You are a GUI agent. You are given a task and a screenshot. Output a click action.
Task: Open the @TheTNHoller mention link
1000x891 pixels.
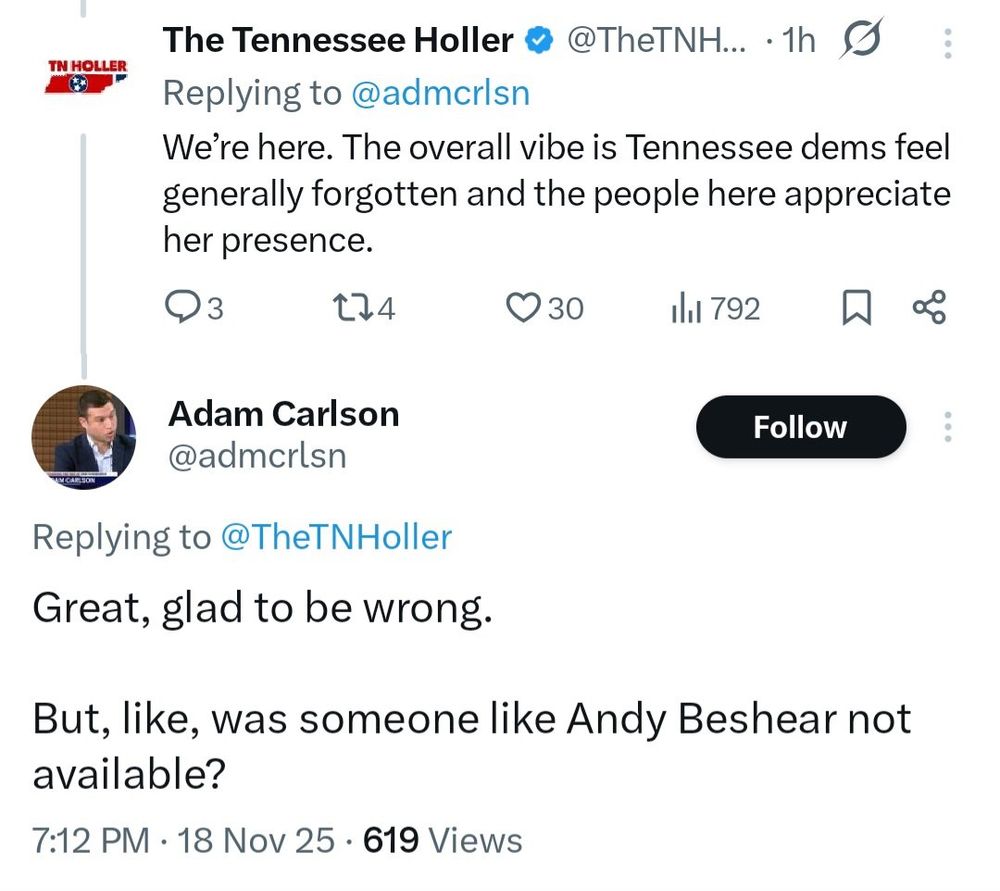[335, 537]
